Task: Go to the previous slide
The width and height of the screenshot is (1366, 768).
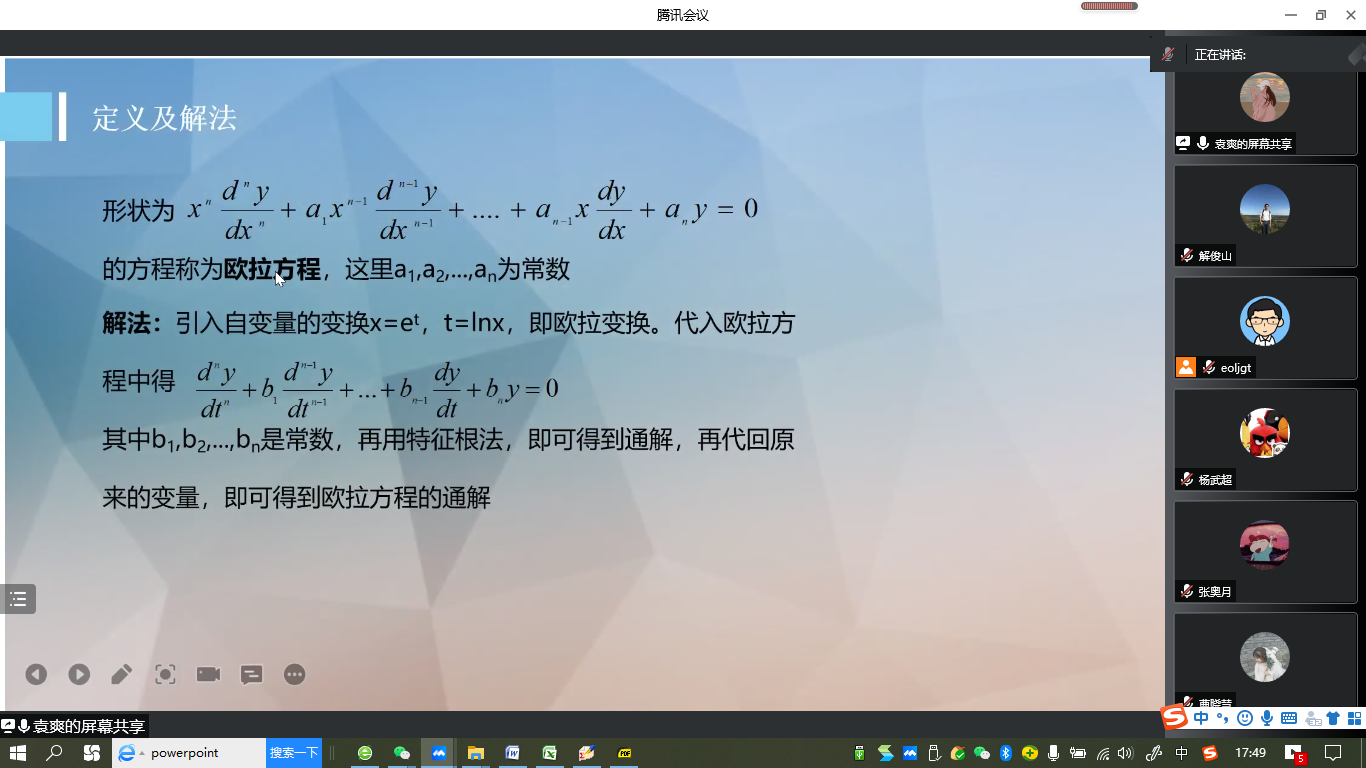Action: pos(36,675)
